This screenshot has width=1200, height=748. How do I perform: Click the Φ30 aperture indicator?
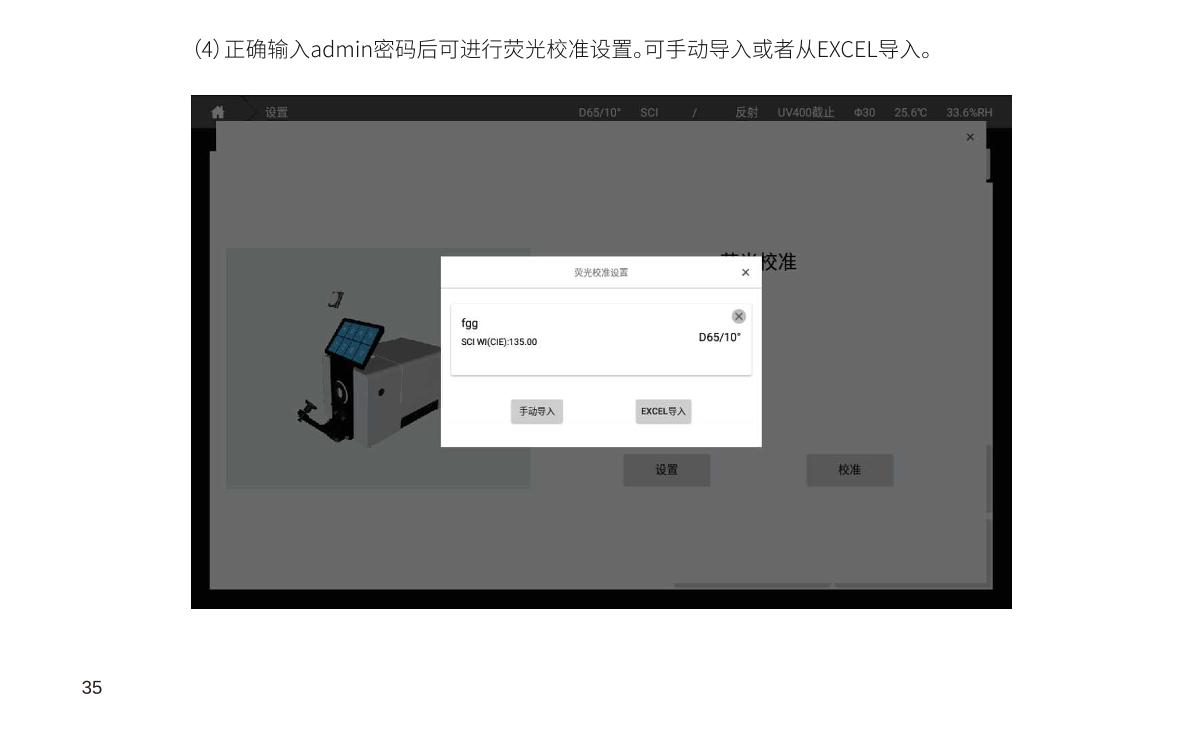pyautogui.click(x=864, y=113)
